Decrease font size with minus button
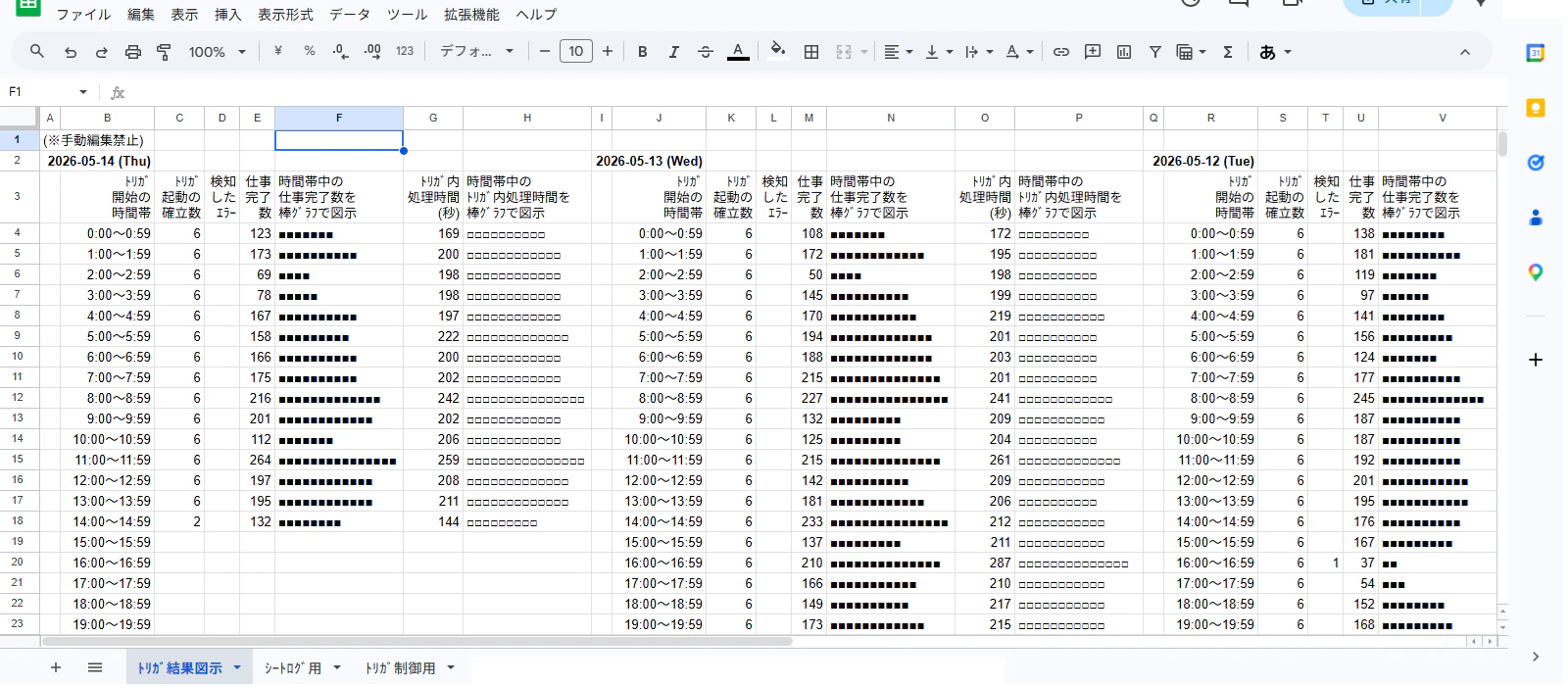 point(545,51)
